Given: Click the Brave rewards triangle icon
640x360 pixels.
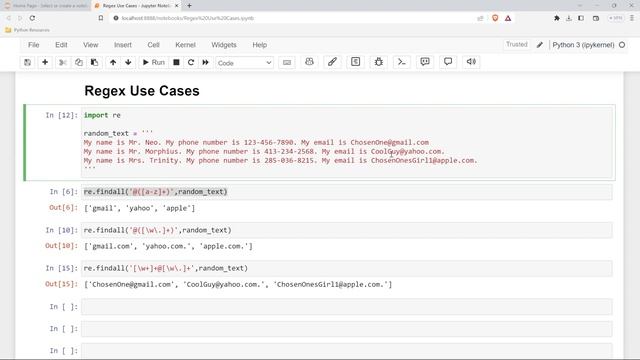Looking at the screenshot, I should tap(508, 18).
